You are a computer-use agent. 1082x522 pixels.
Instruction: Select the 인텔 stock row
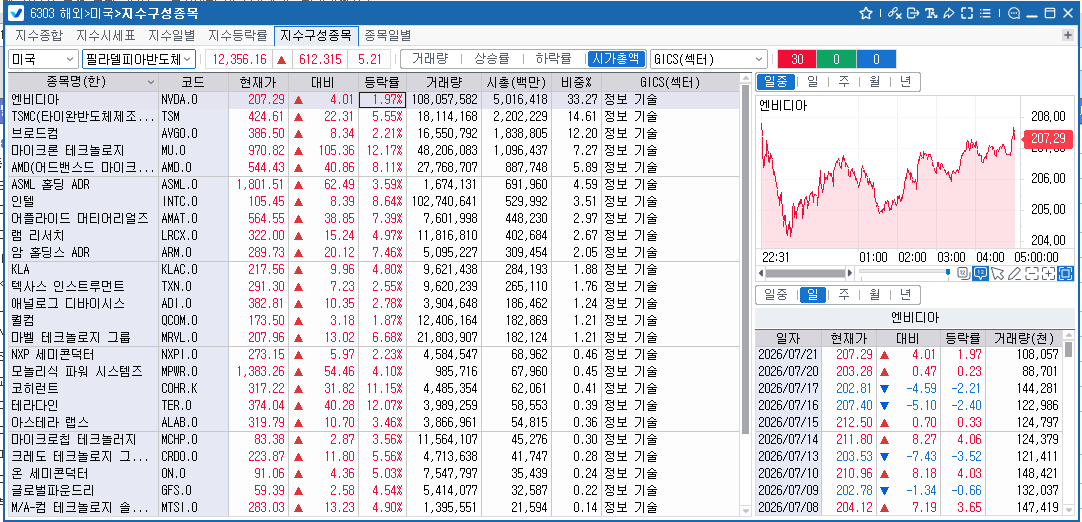point(373,201)
